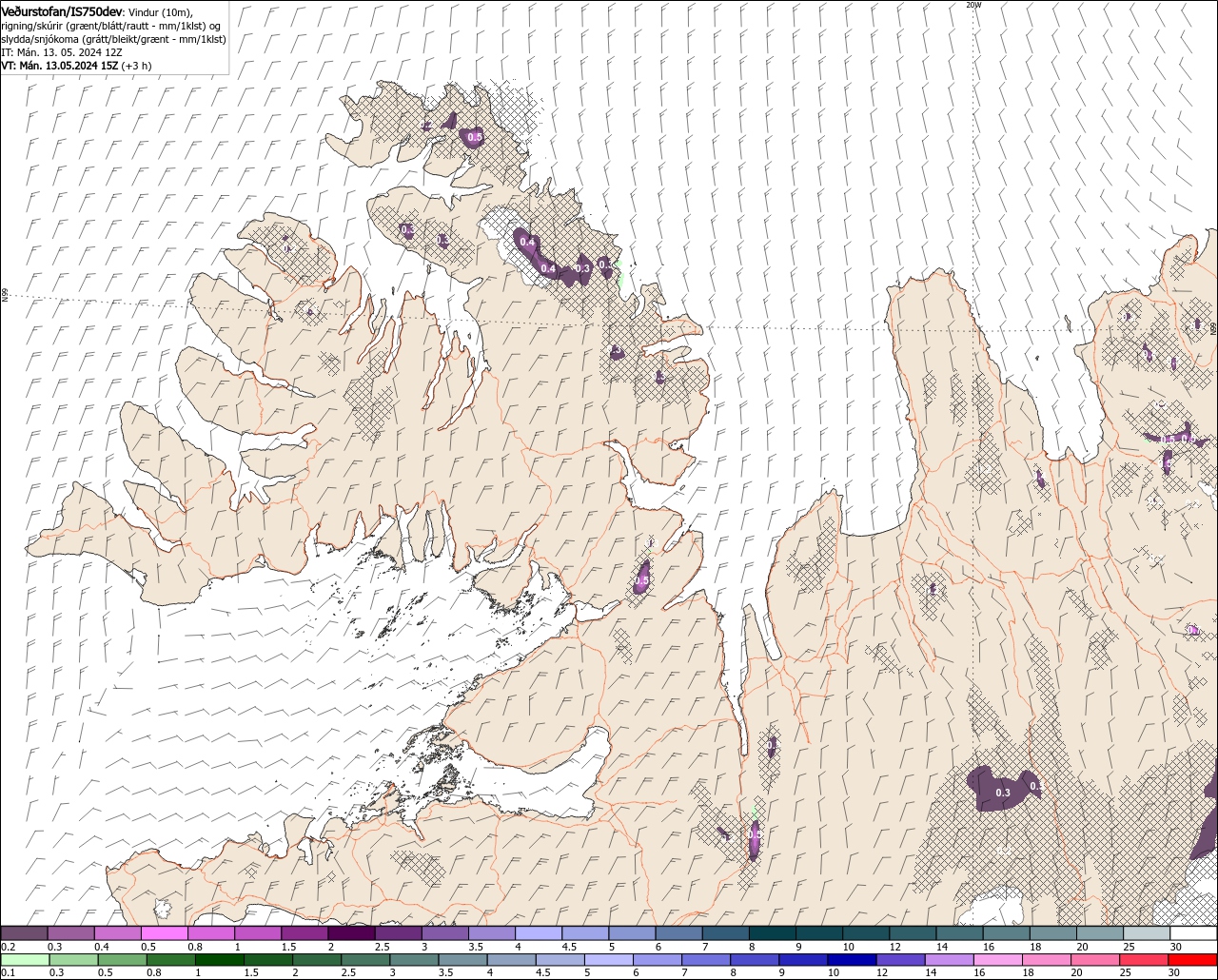This screenshot has height=980, width=1218.
Task: Select the bright pink 0.5 snow scale swatch
Action: point(164,932)
